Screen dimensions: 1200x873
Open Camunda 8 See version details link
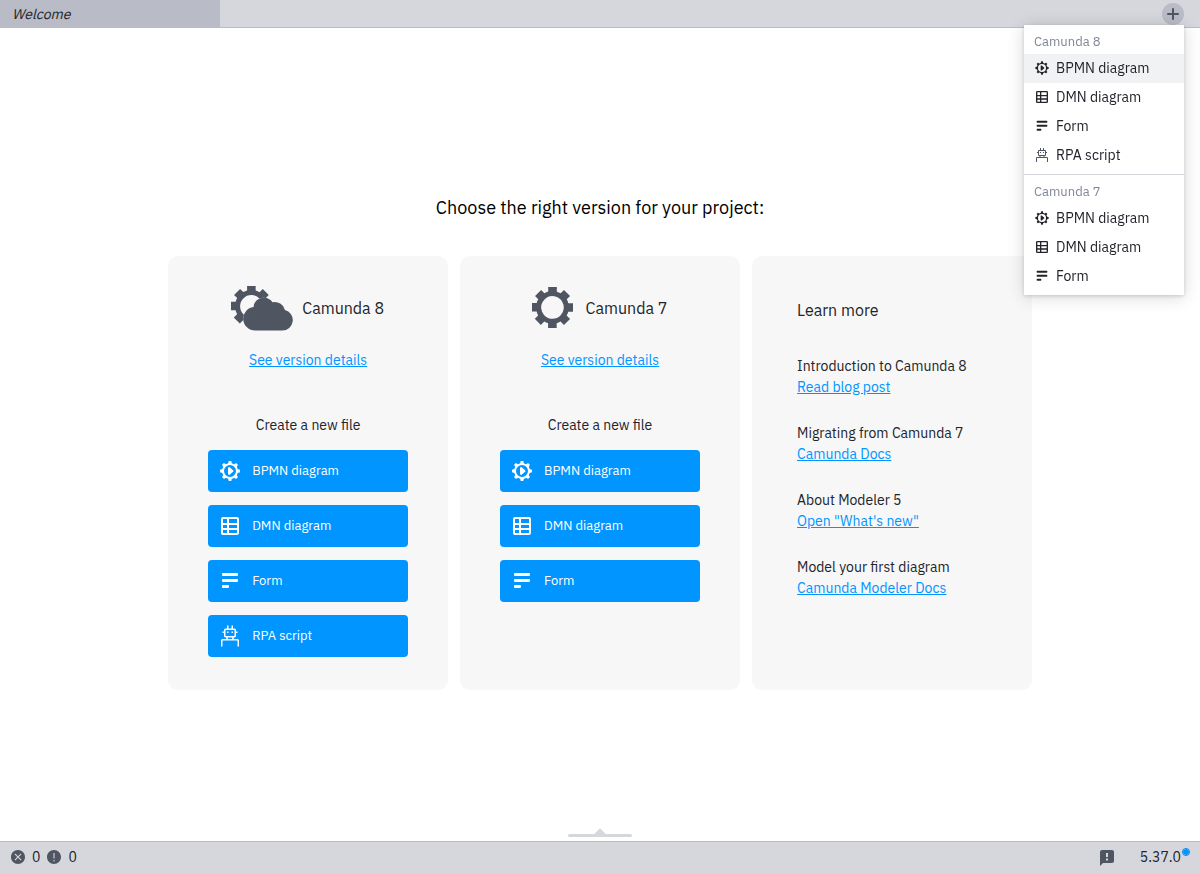pos(308,360)
